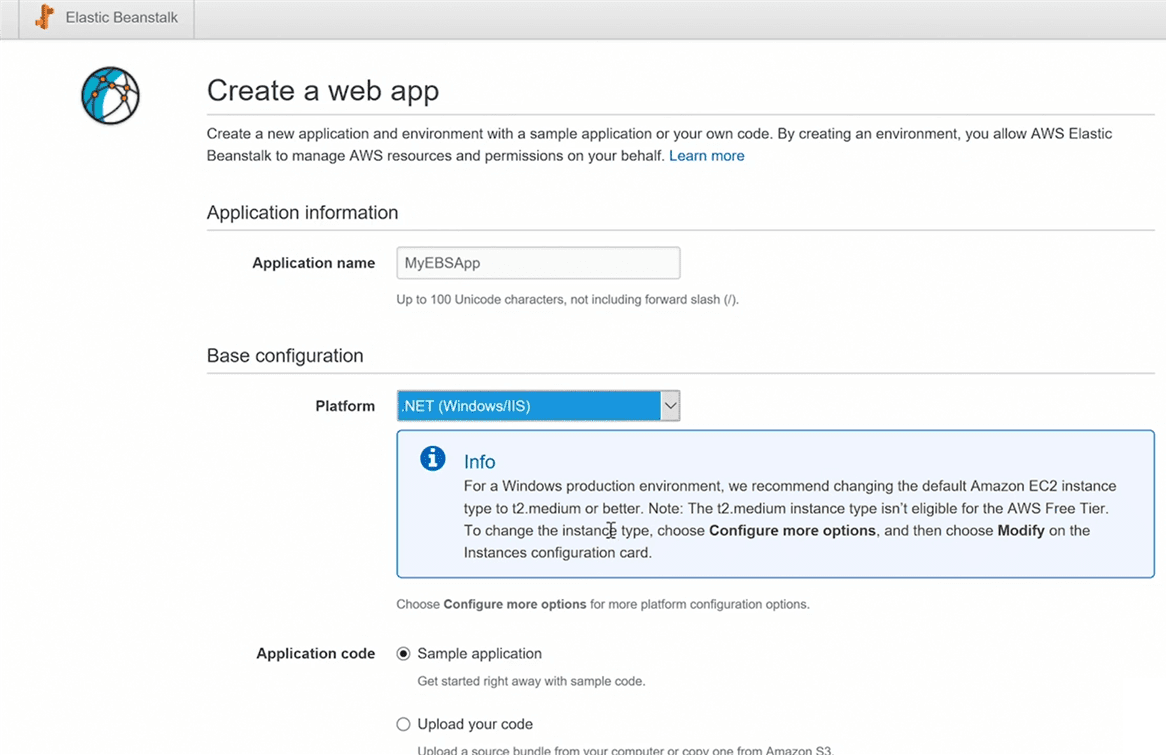Click the Create a web app heading
Viewport: 1166px width, 755px height.
pyautogui.click(x=322, y=91)
